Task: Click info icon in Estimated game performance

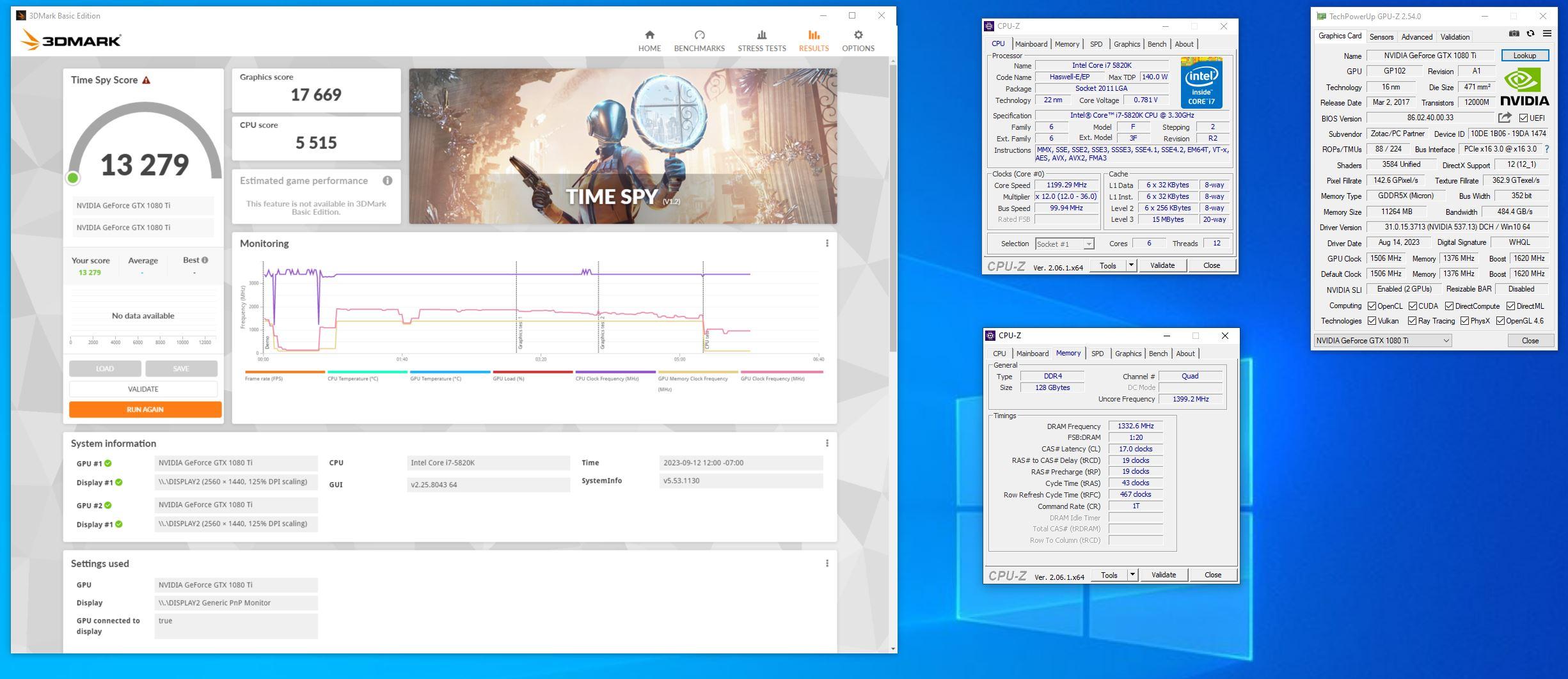Action: [387, 181]
